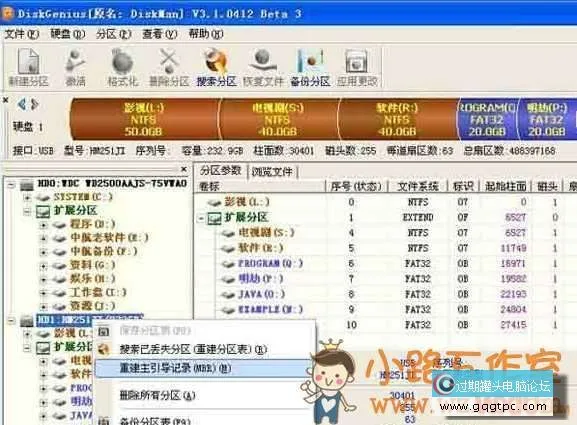Click the drive icon next to 程序 (D:)
577x425 pixels.
(x=59, y=225)
